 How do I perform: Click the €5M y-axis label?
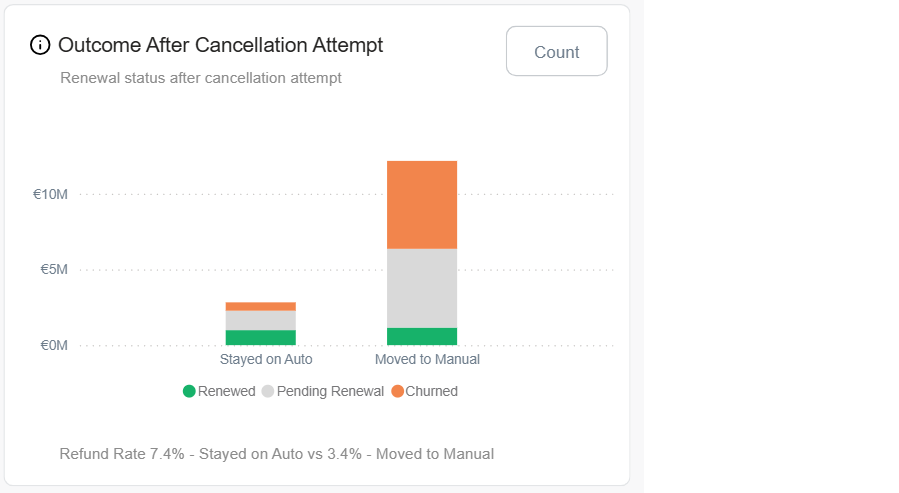(x=53, y=270)
